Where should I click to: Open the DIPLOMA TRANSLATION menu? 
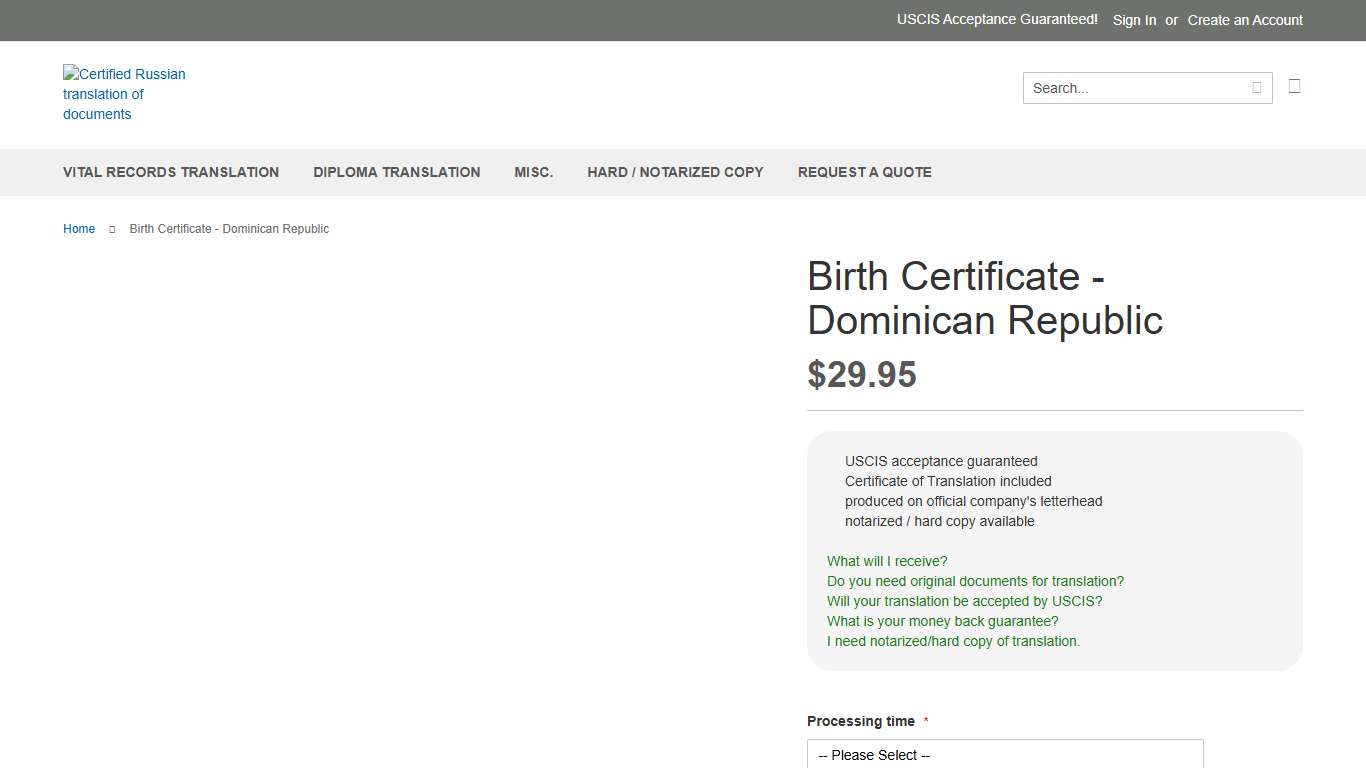(396, 172)
